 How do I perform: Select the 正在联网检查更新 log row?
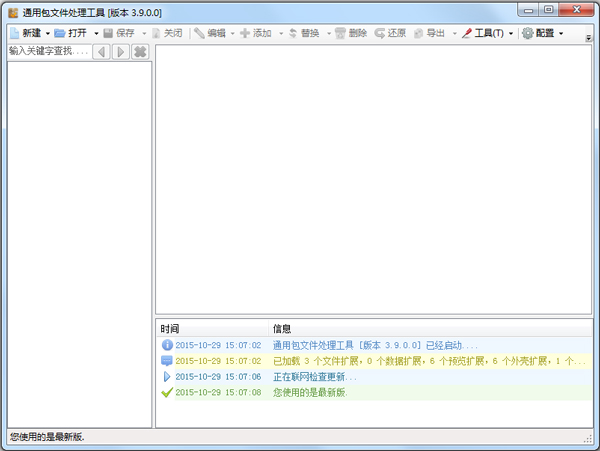(314, 377)
